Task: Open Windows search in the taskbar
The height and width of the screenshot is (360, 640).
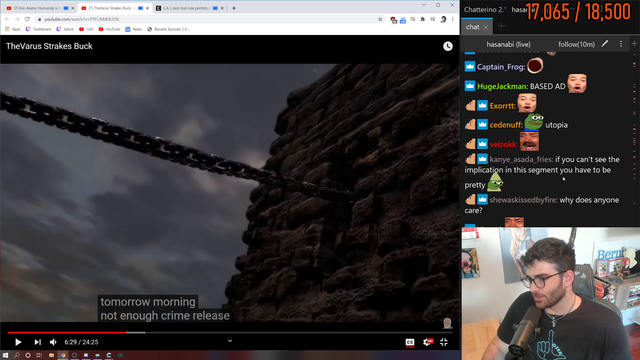Action: (x=17, y=355)
